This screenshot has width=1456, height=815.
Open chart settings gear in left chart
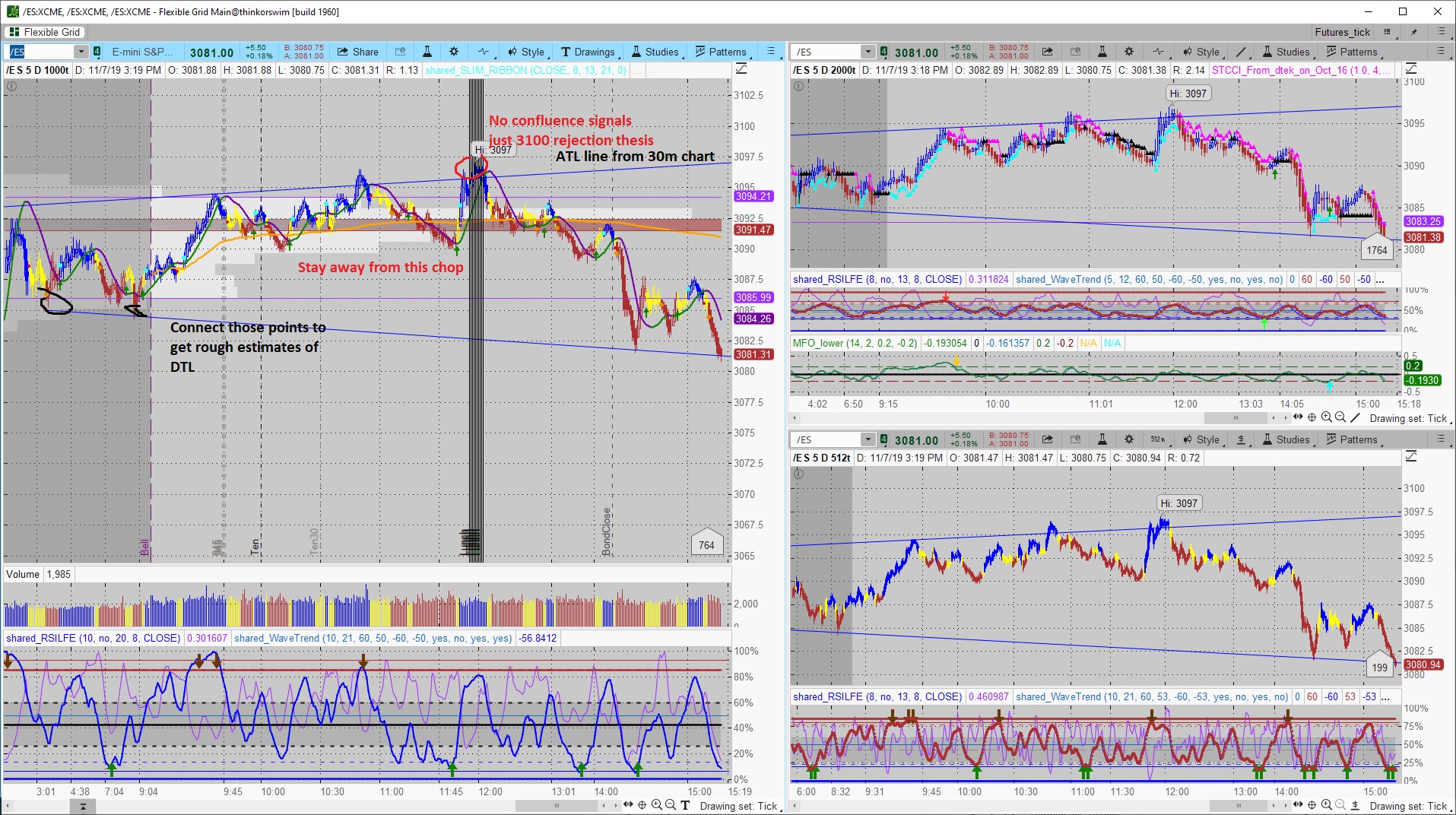[454, 52]
